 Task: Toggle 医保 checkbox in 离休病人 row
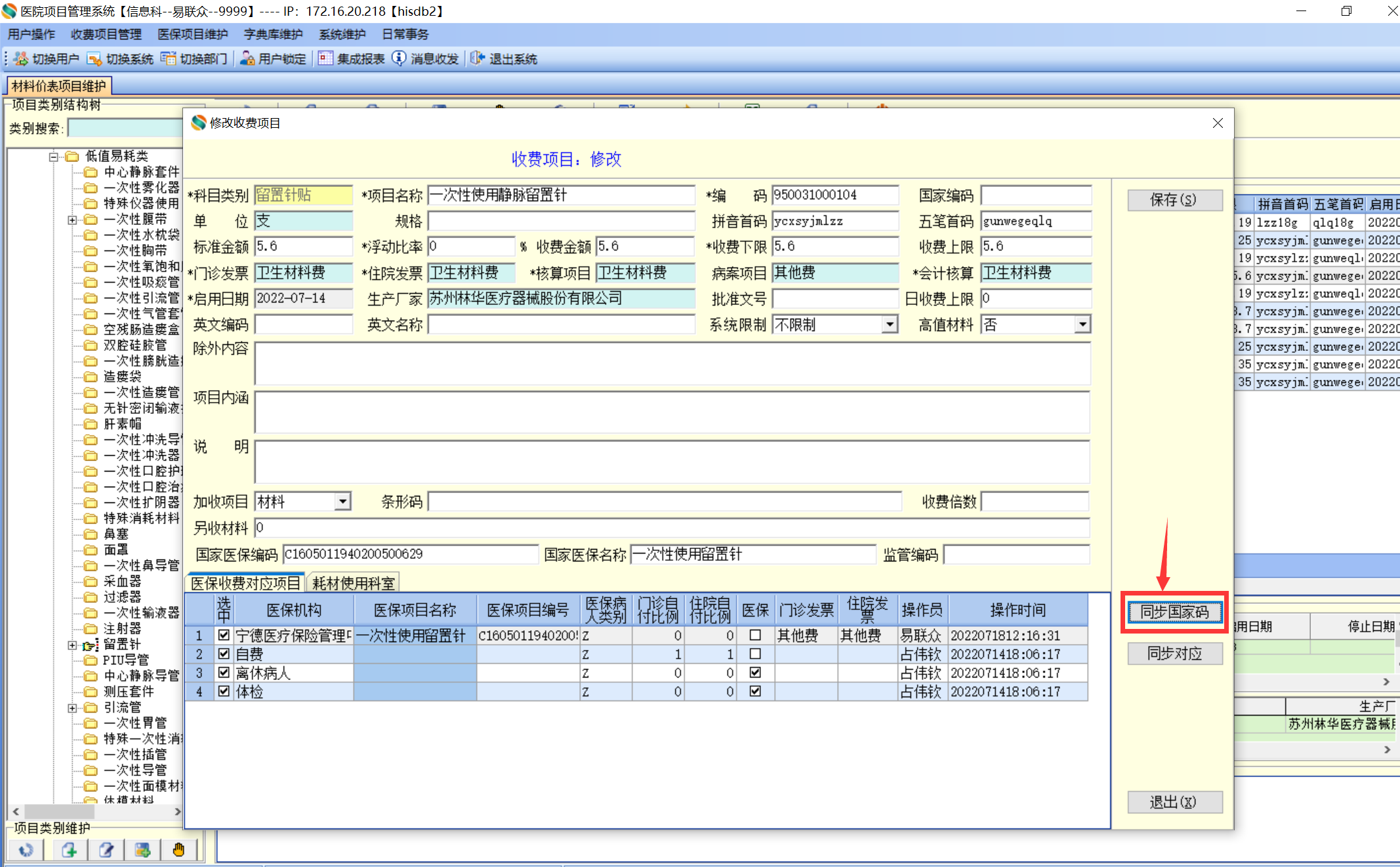click(x=755, y=672)
